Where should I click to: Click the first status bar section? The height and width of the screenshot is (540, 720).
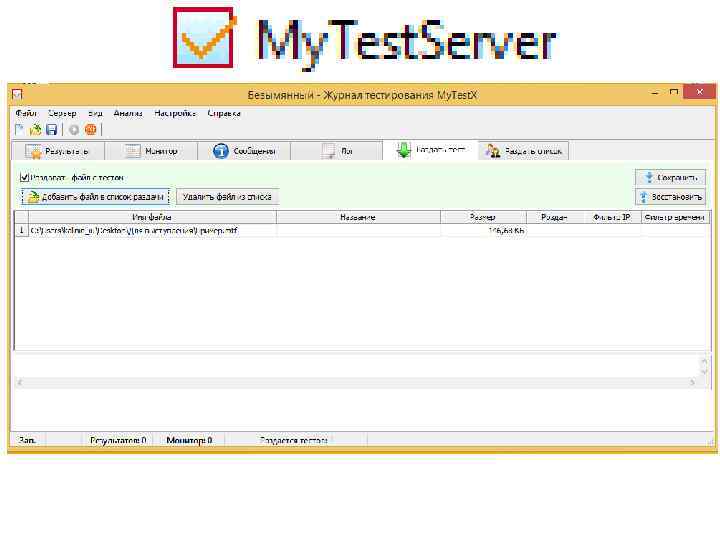point(28,440)
